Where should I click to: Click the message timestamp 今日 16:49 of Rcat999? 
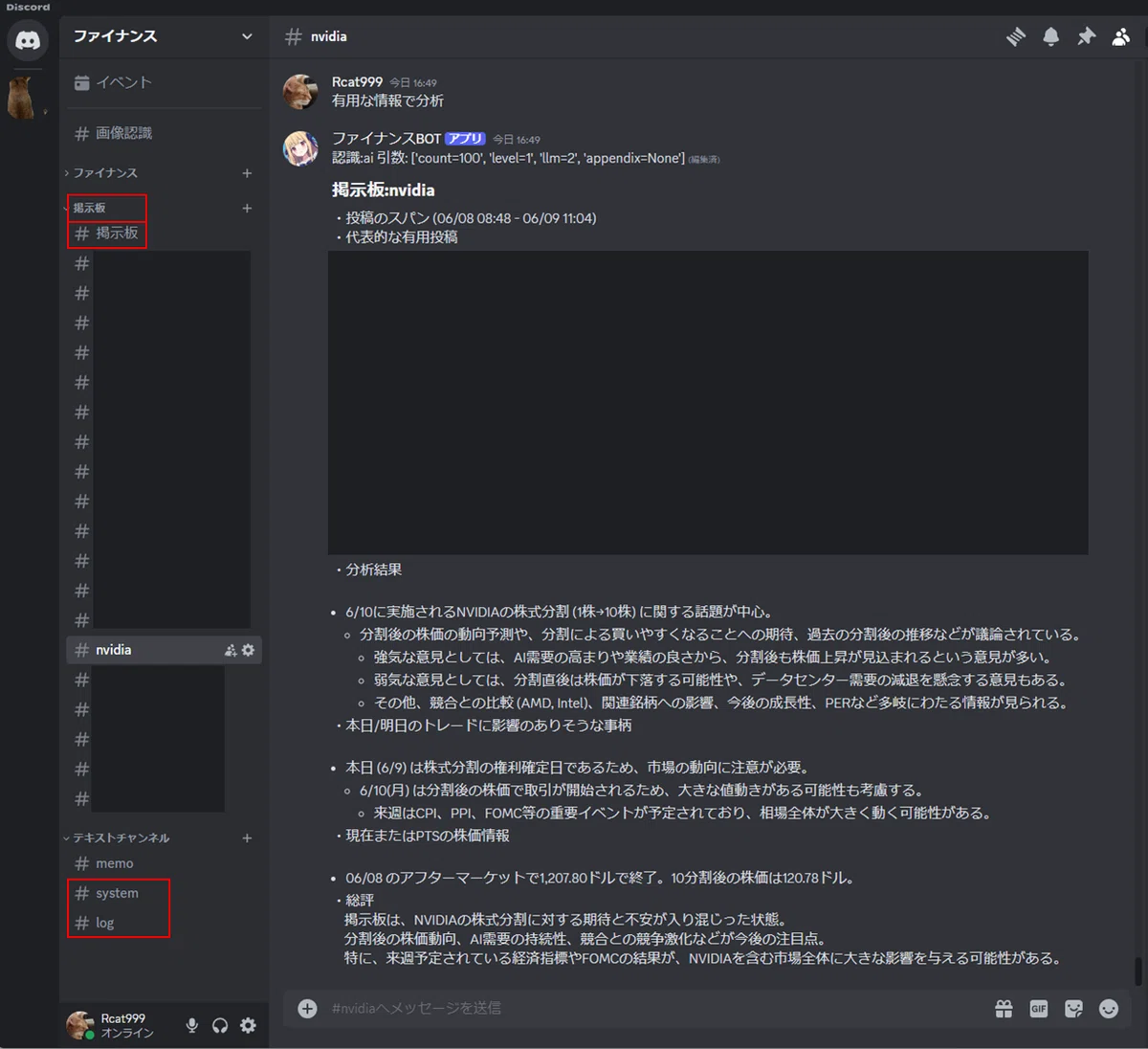pyautogui.click(x=412, y=83)
